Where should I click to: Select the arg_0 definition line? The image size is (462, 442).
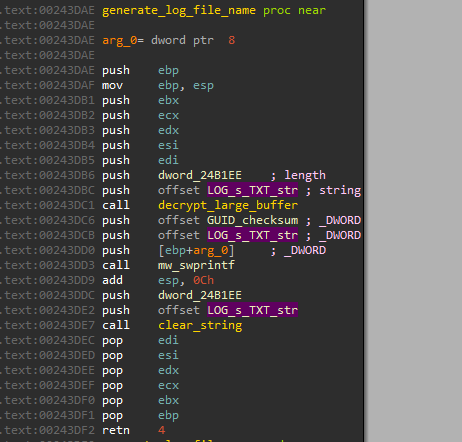(x=169, y=40)
